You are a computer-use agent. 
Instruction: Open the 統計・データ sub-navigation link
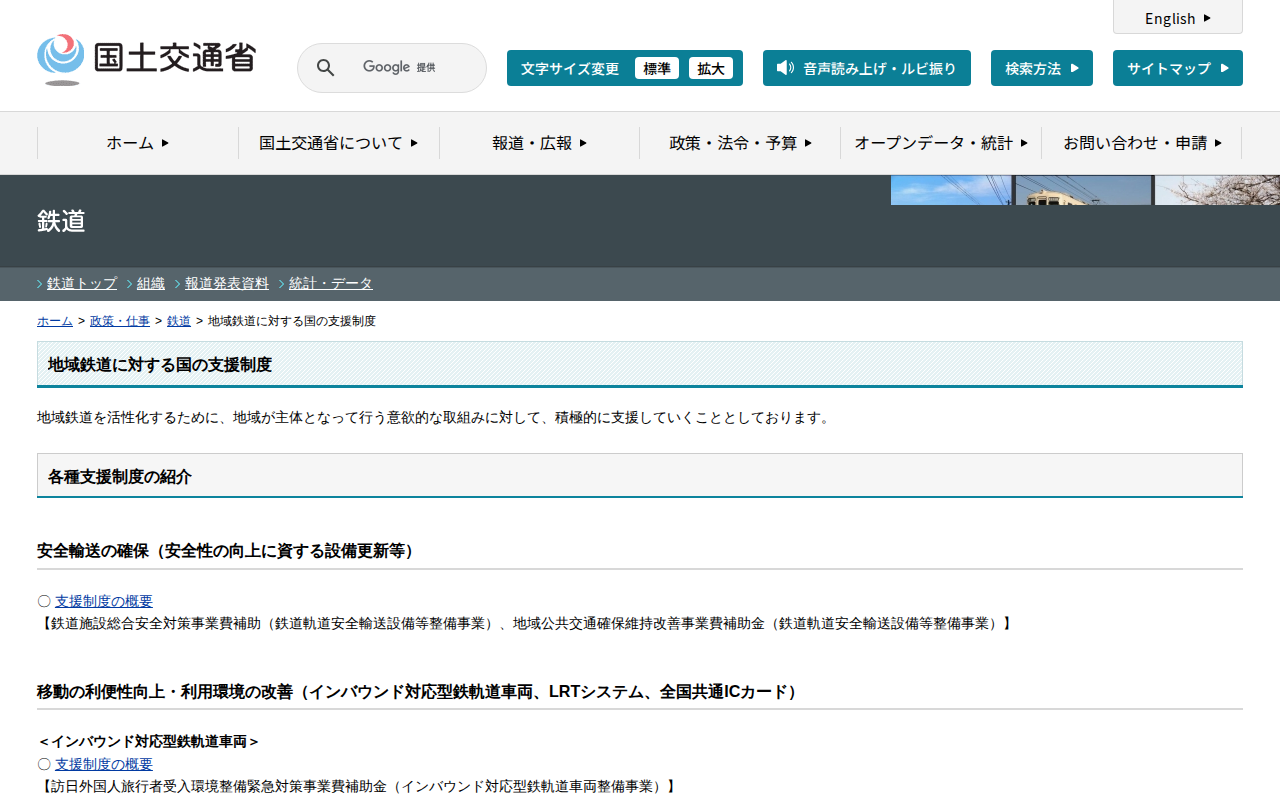pyautogui.click(x=330, y=283)
